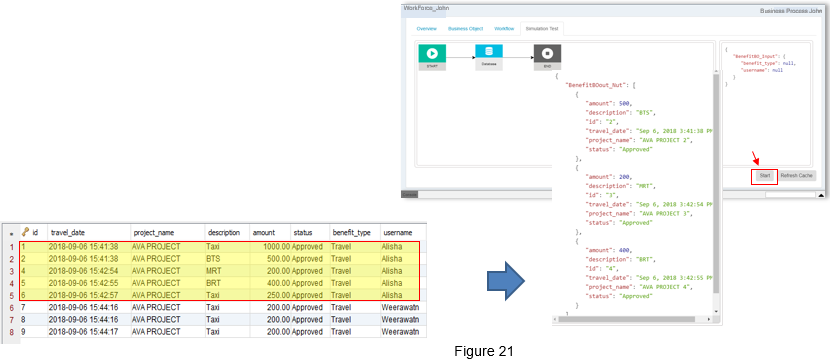Click the asterisk row-selector header cell
Screen dimensions: 830x361
point(11,232)
